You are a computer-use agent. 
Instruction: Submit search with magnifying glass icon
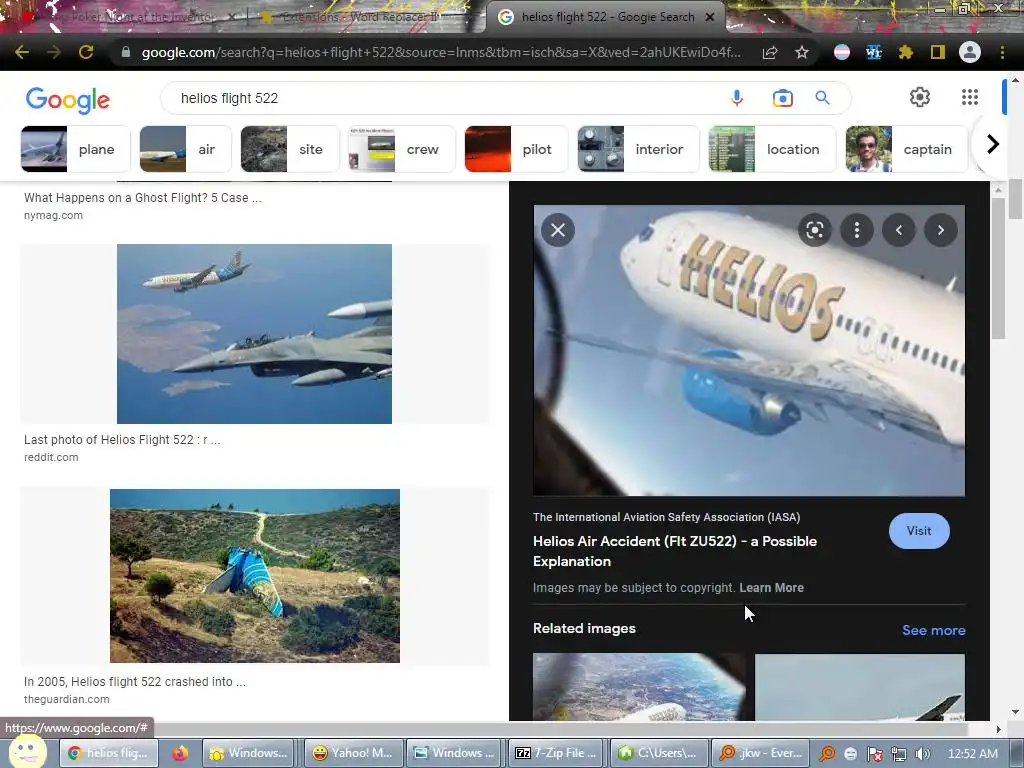[823, 98]
